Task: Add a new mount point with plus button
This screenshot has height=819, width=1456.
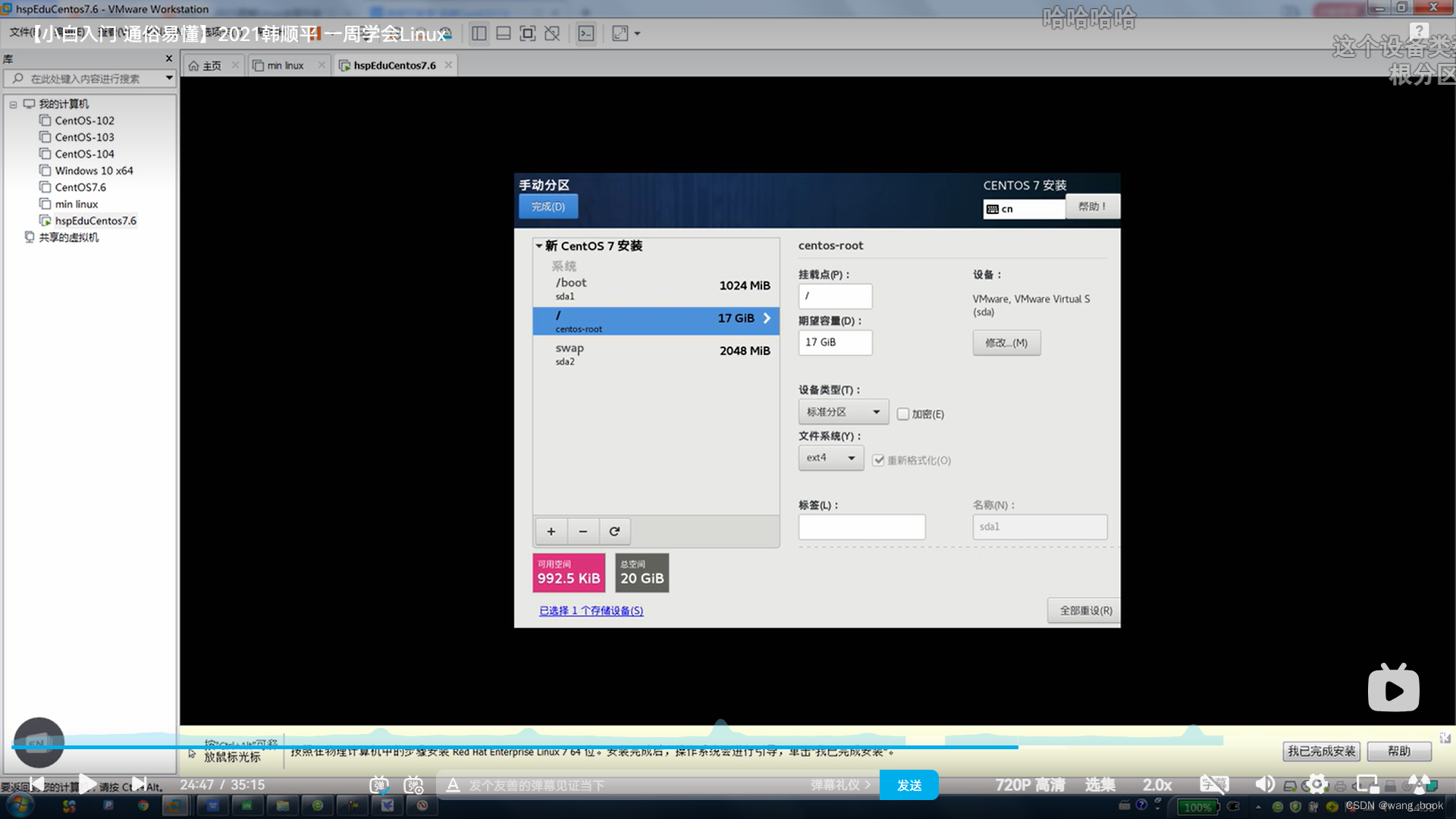Action: [x=551, y=532]
